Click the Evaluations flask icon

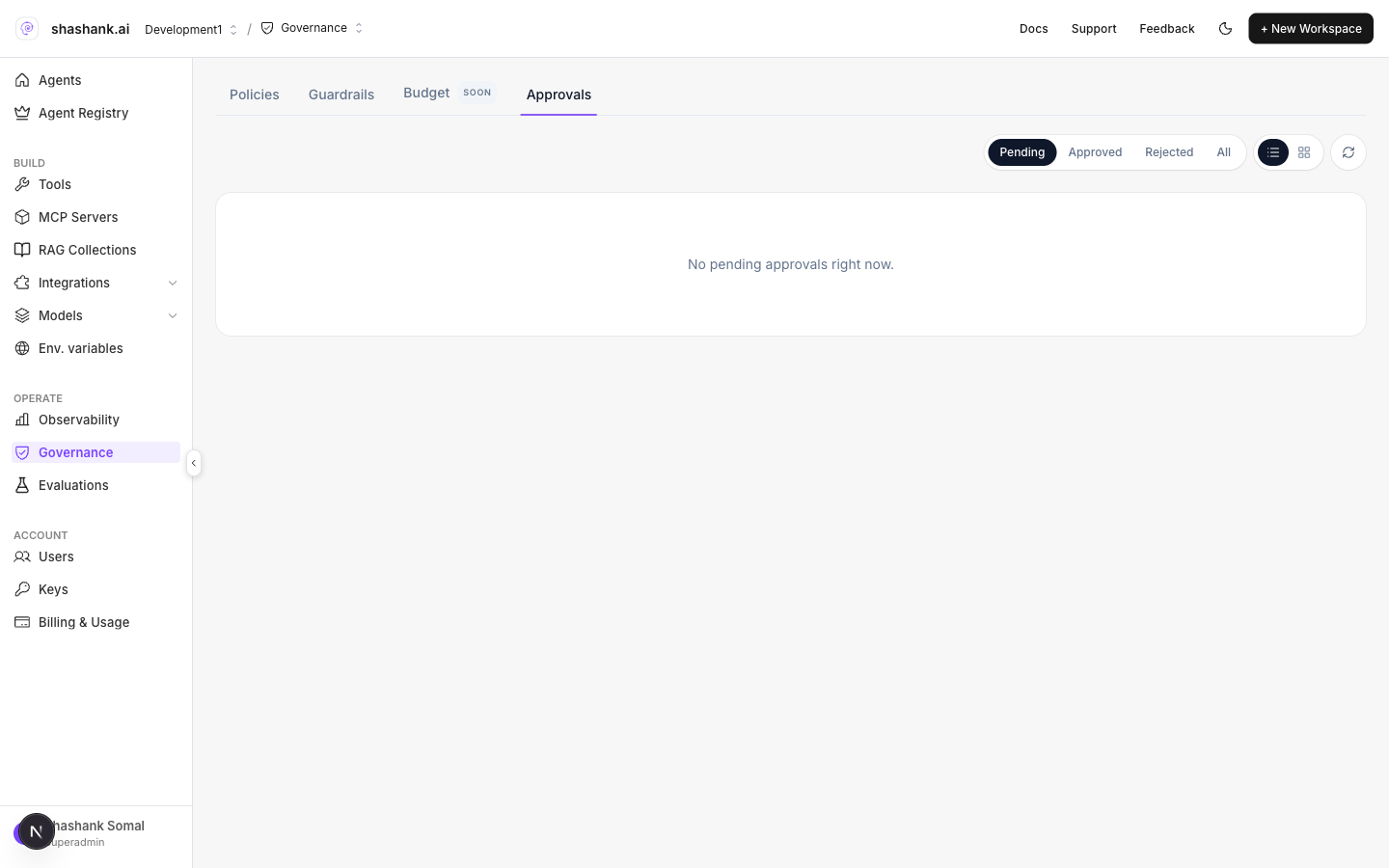coord(22,485)
